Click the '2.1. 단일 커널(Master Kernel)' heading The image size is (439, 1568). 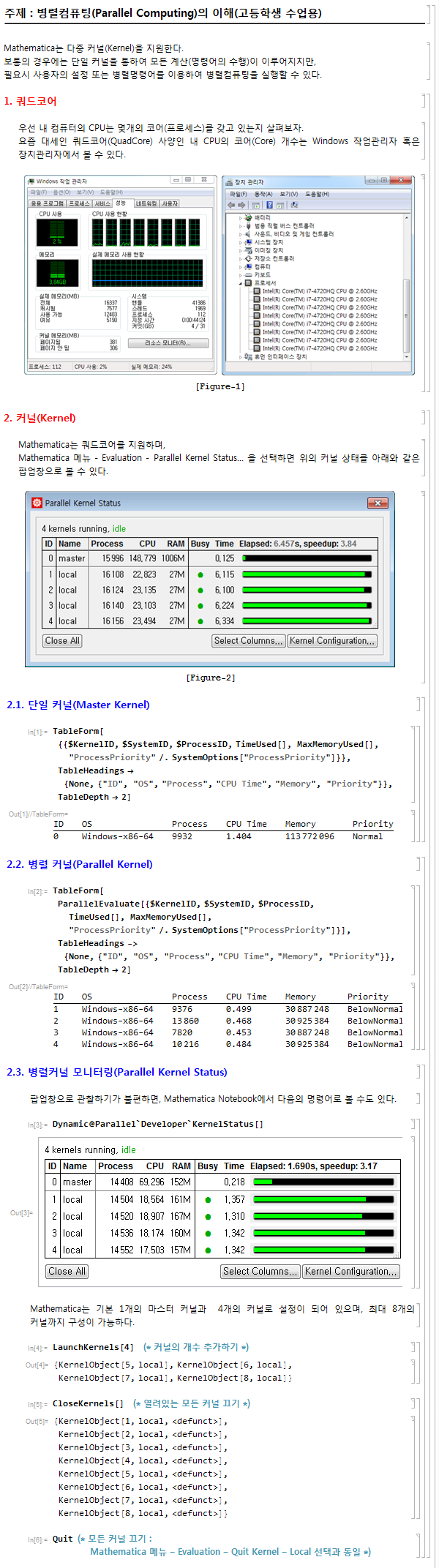(78, 705)
